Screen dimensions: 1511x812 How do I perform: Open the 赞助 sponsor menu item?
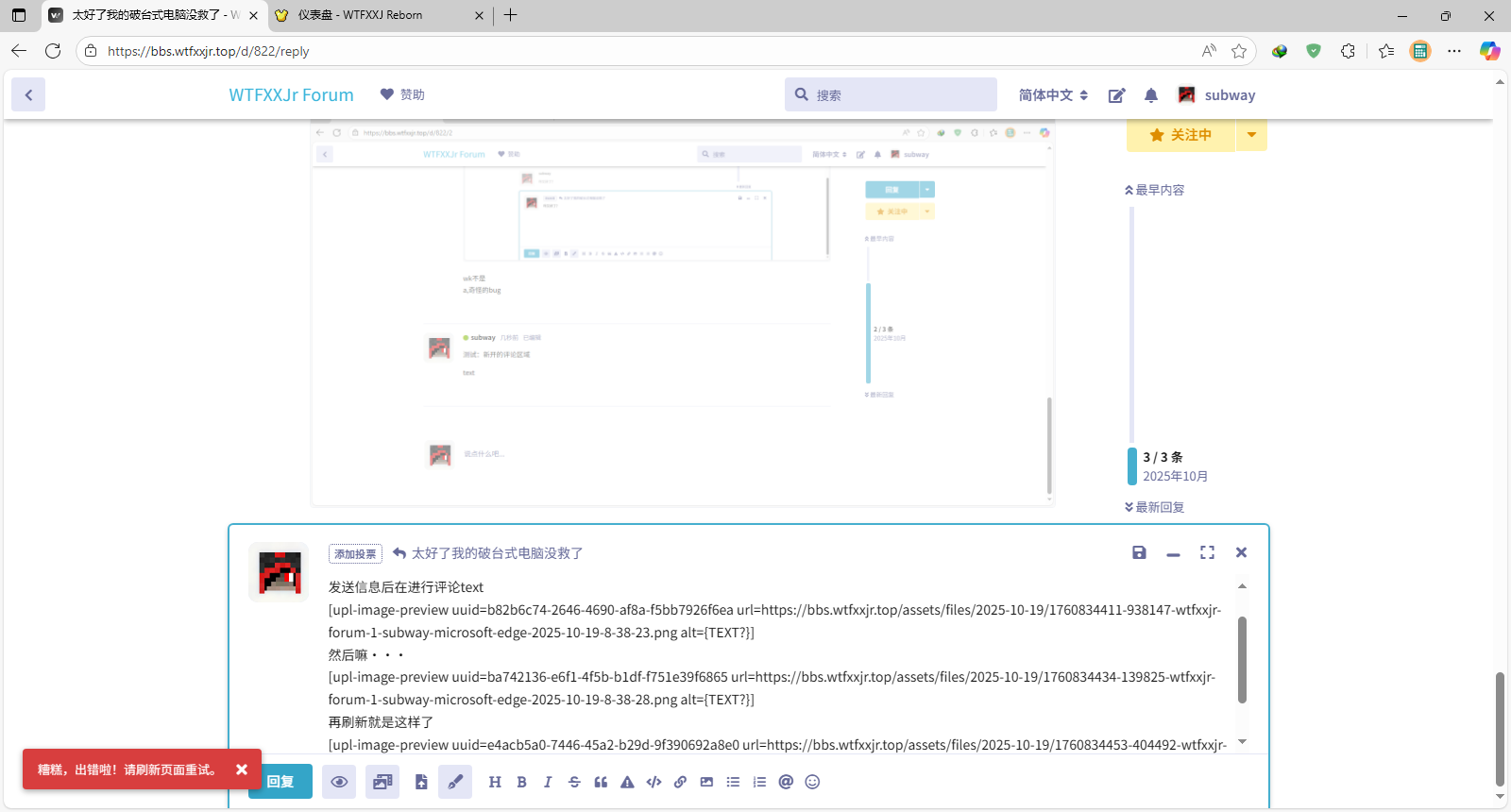point(402,94)
